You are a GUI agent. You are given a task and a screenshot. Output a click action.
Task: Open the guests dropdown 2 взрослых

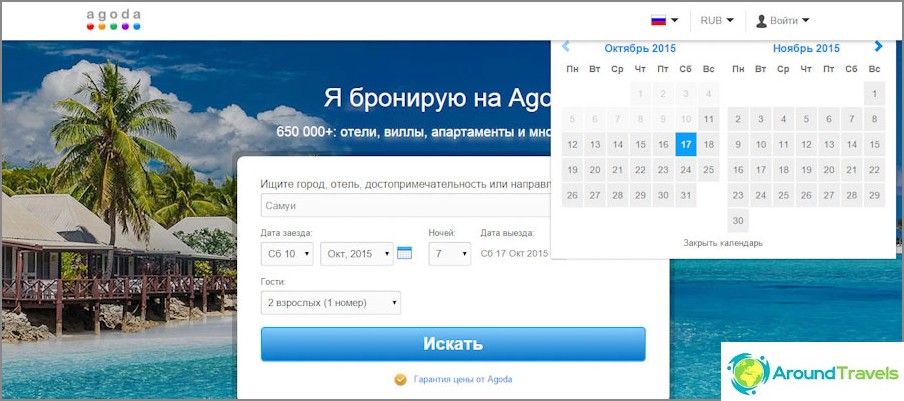330,302
